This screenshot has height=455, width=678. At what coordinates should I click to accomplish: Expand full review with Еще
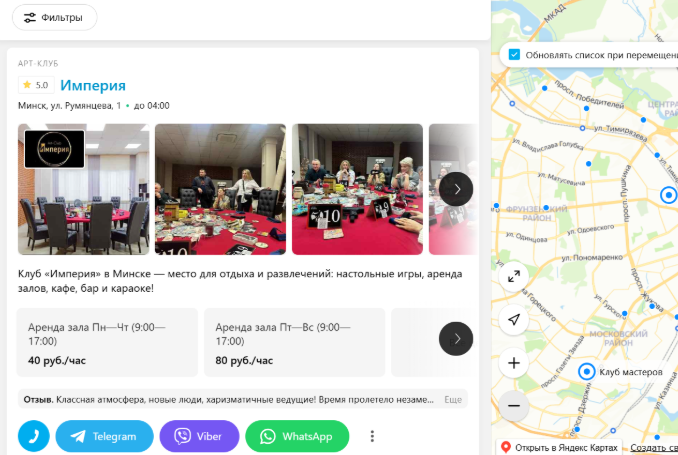click(x=453, y=400)
